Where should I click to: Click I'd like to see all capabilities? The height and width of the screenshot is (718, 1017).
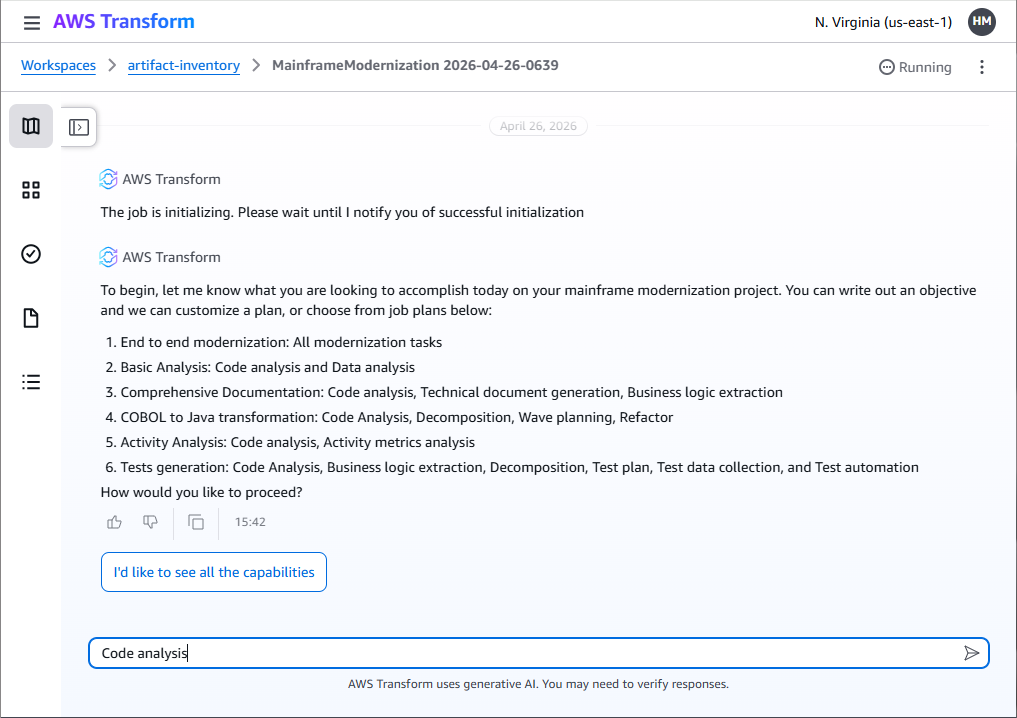coord(214,572)
